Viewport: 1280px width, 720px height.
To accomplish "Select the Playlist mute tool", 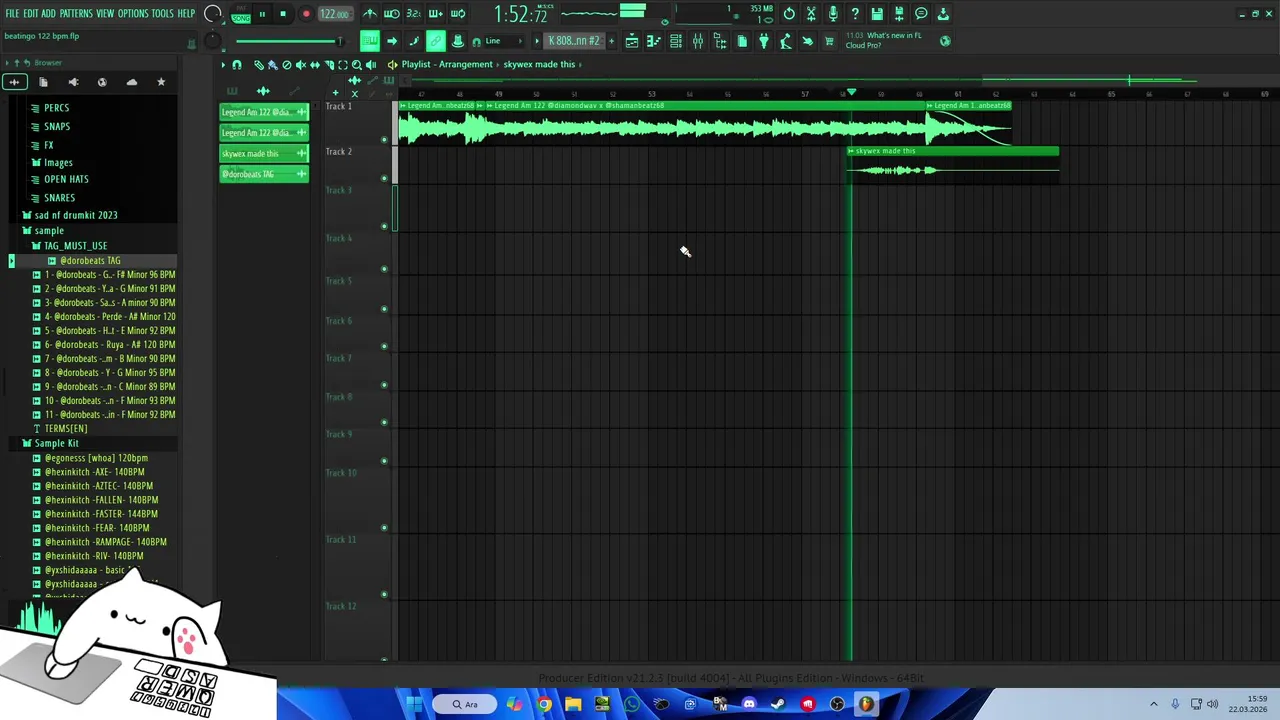I will coord(301,64).
